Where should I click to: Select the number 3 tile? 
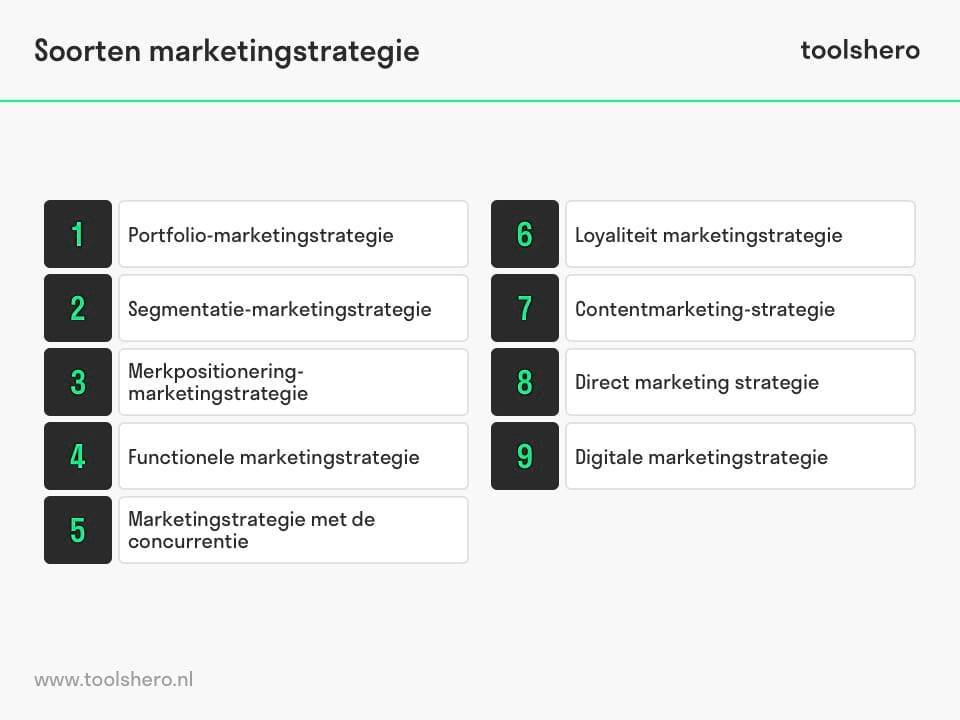tap(78, 382)
